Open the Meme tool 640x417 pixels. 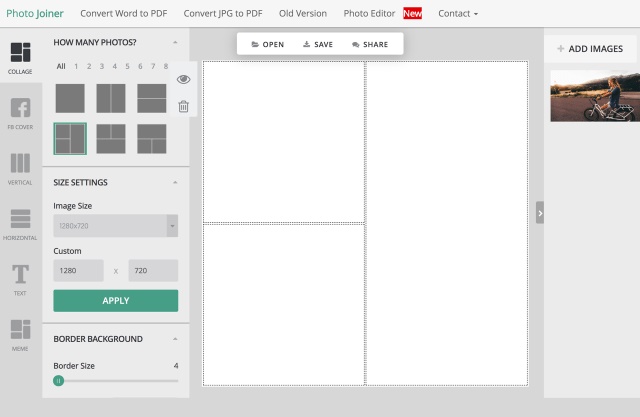click(20, 334)
